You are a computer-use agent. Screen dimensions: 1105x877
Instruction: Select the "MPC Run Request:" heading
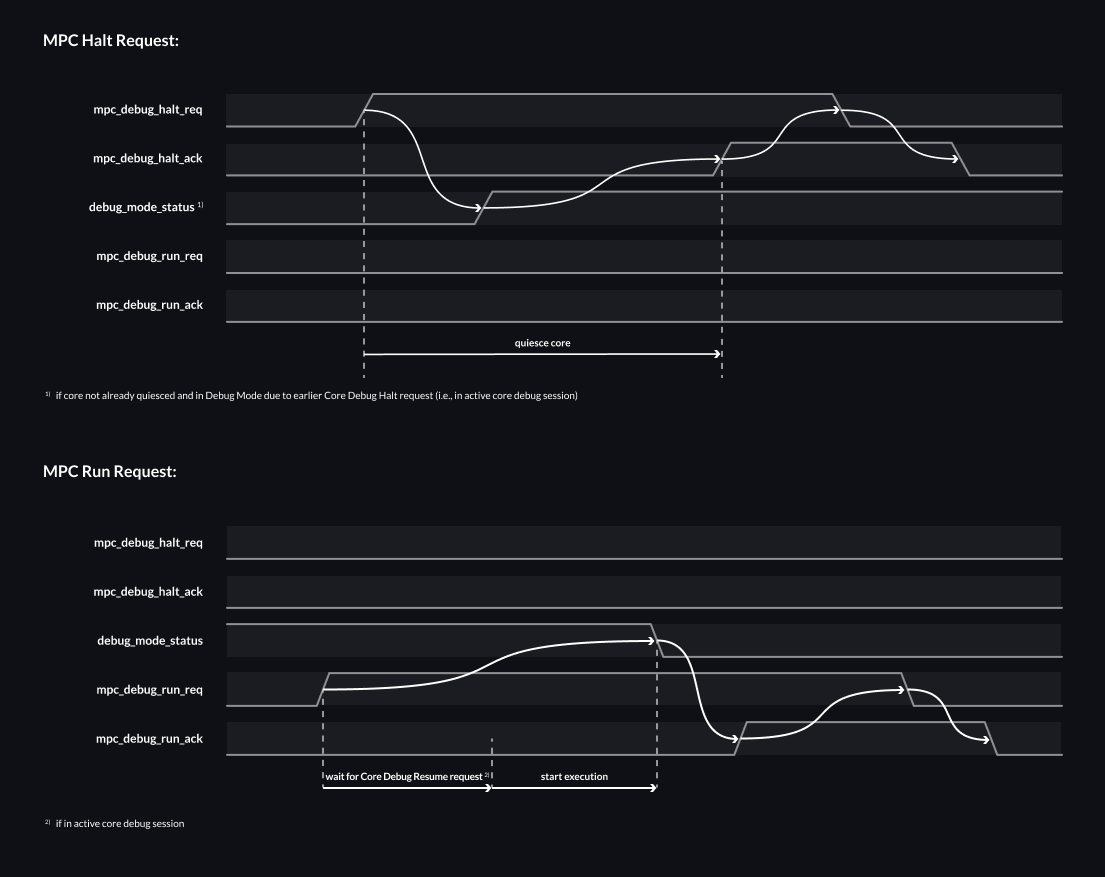(109, 472)
